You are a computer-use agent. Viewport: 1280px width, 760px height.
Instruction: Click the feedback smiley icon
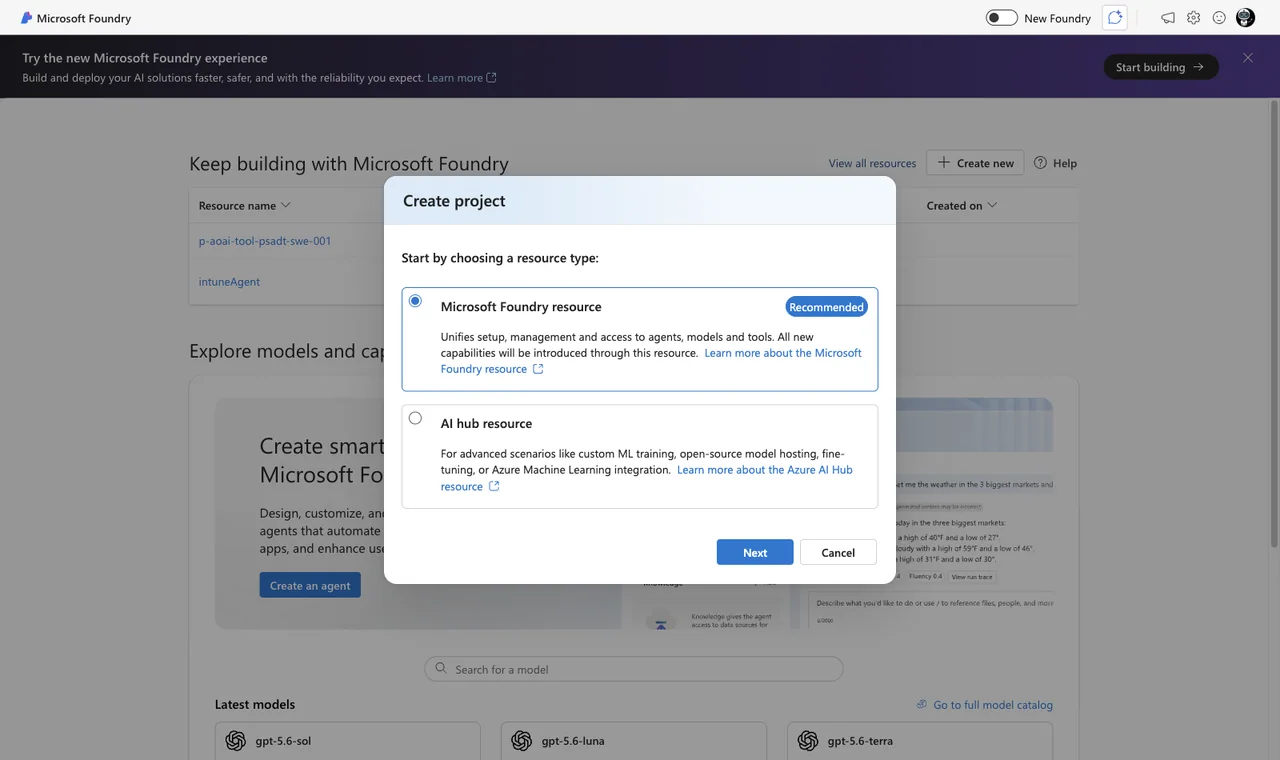[x=1219, y=18]
